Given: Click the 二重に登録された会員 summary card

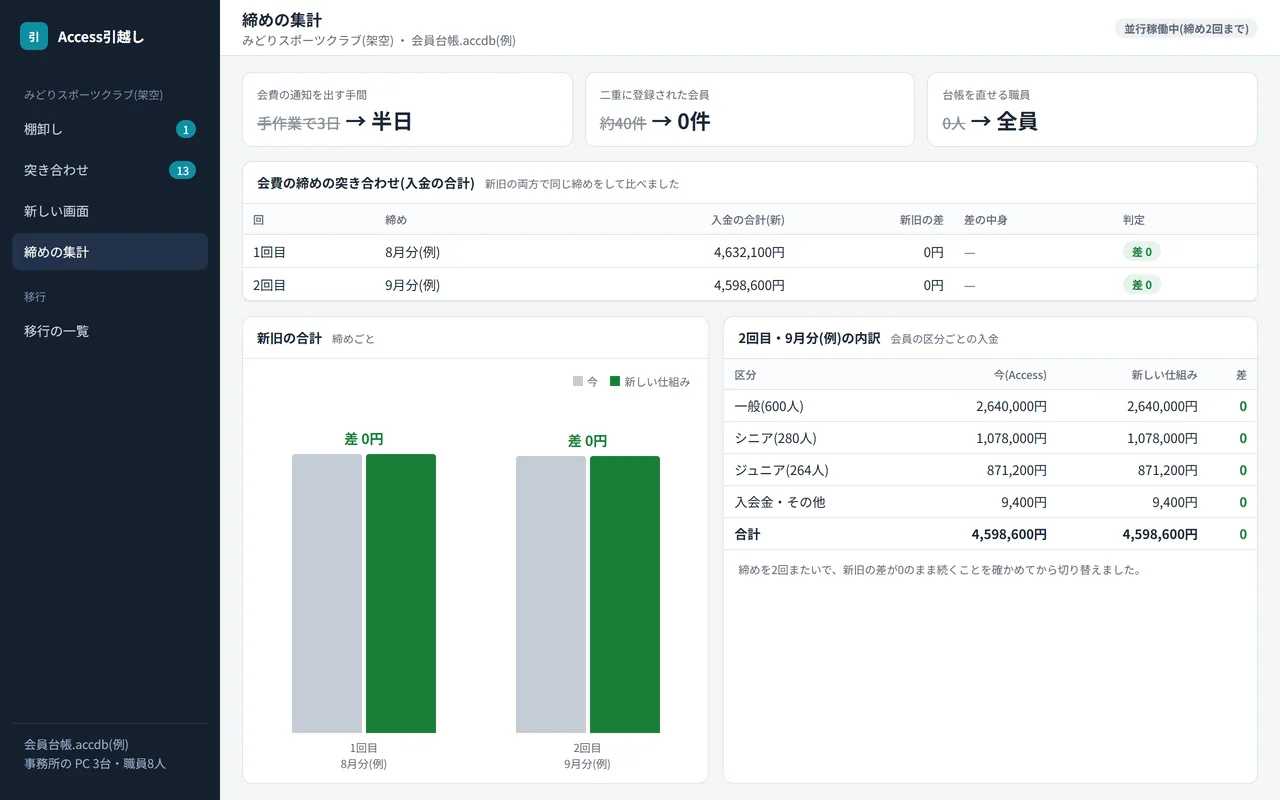Looking at the screenshot, I should 750,109.
